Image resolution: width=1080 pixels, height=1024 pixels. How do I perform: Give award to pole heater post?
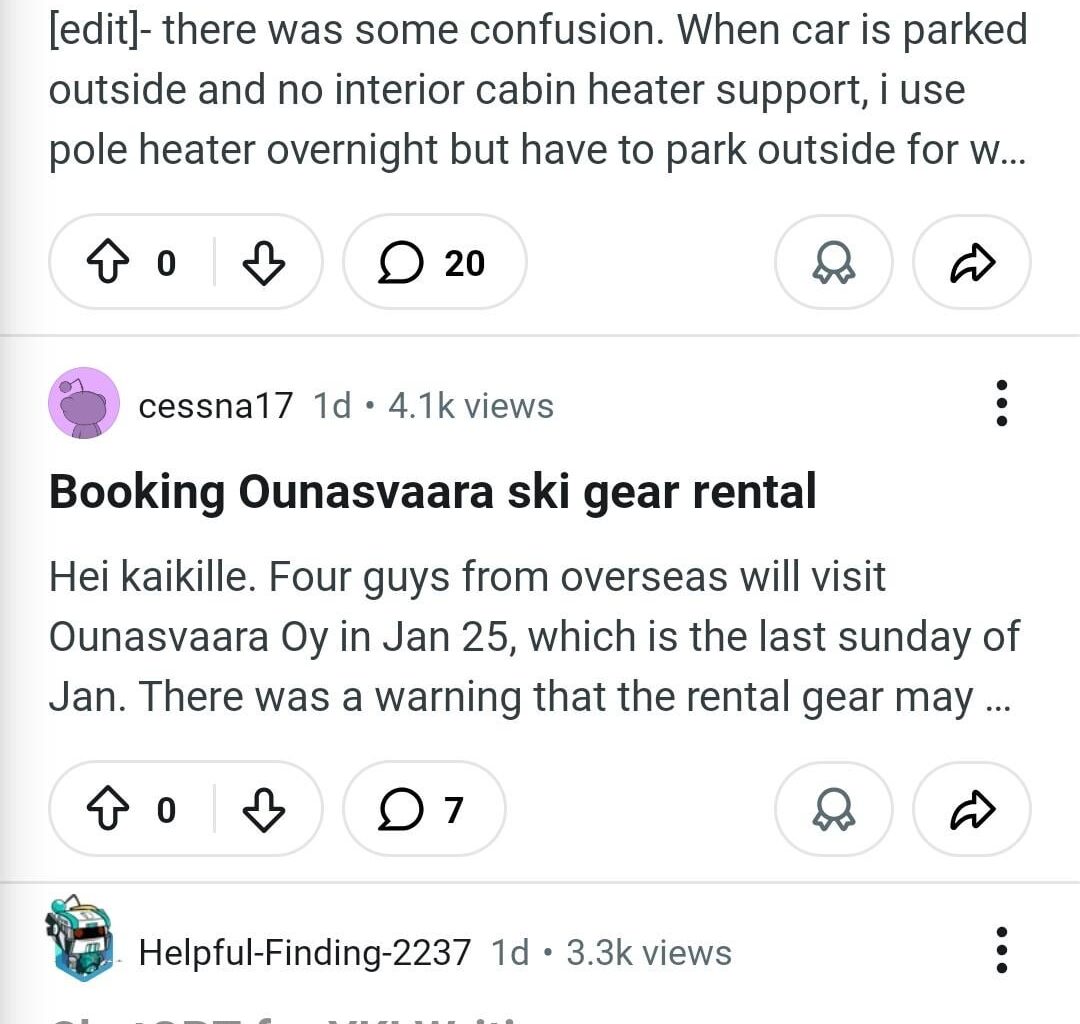(833, 263)
